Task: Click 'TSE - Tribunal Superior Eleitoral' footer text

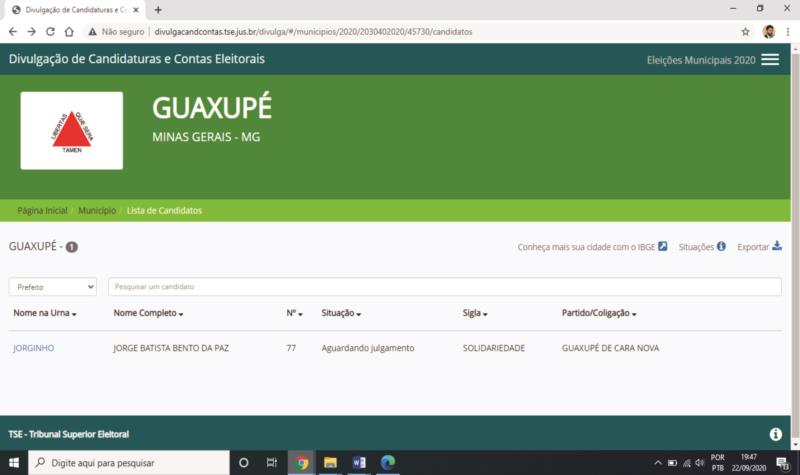Action: point(69,434)
